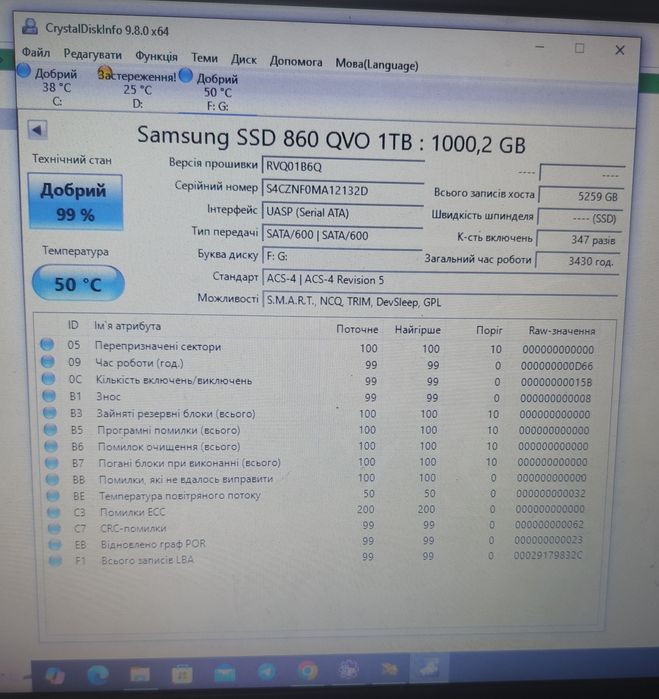This screenshot has height=699, width=659.
Task: Click the serial number field S4CZNF0MA12132D
Action: point(342,191)
